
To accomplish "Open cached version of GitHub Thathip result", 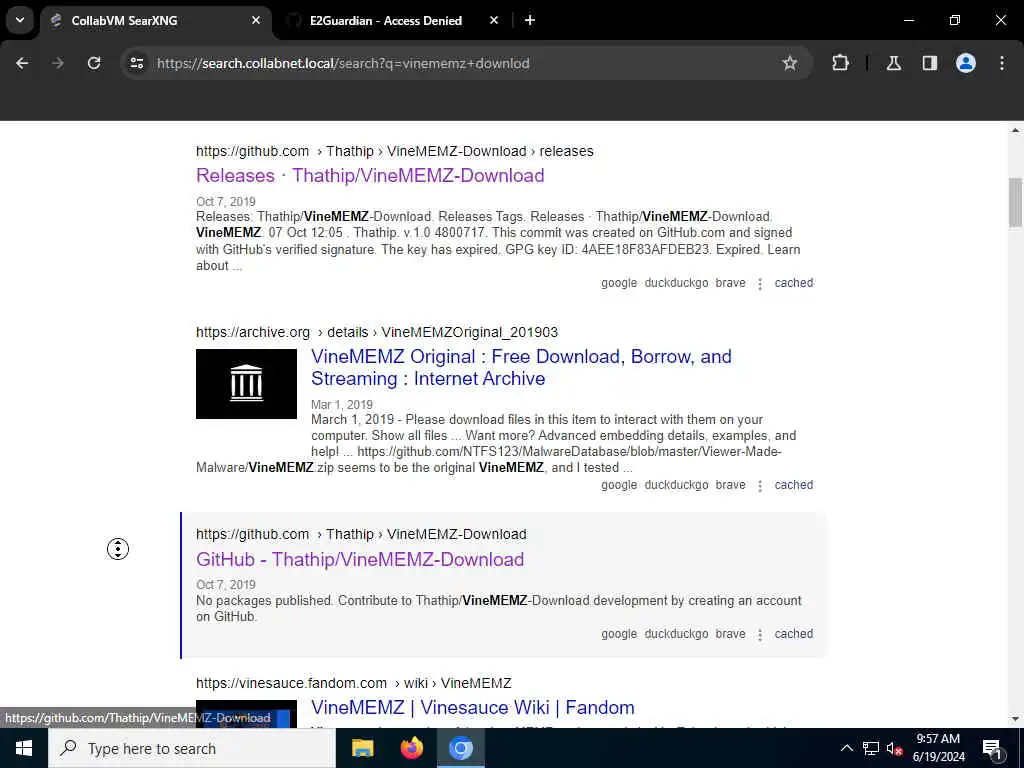I will pyautogui.click(x=793, y=633).
